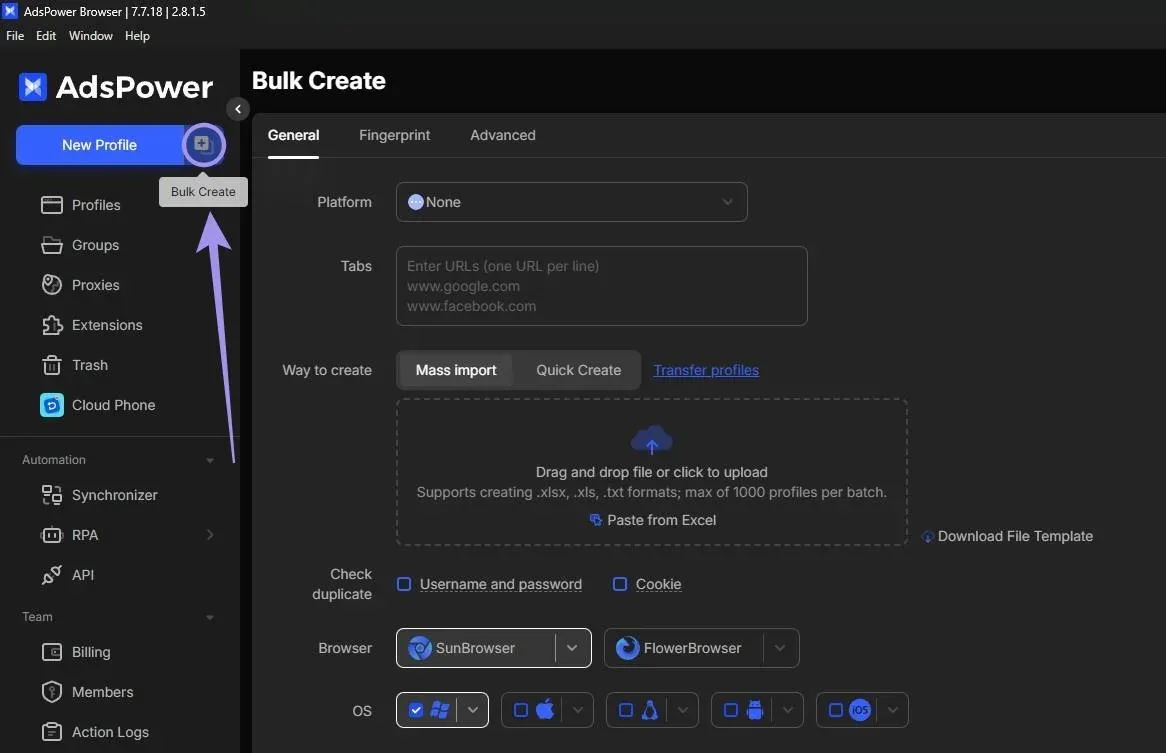The height and width of the screenshot is (753, 1166).
Task: Click the Tabs URL input field
Action: coord(601,285)
